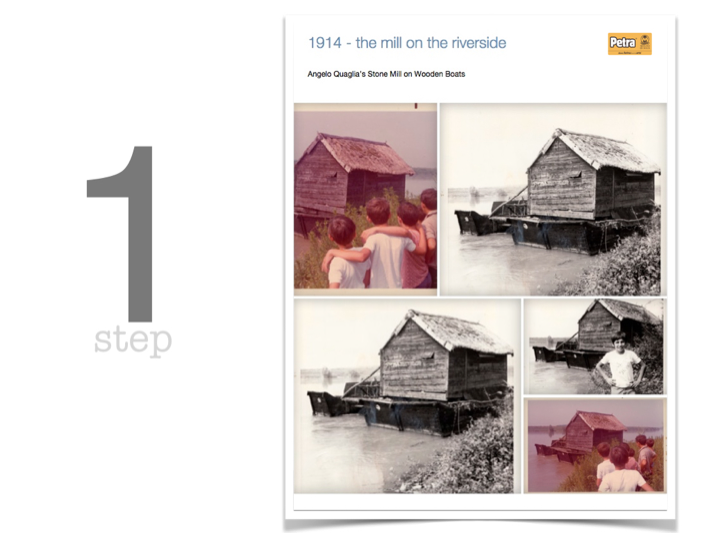Select the title '1914 - the mill on the riverside'
The height and width of the screenshot is (533, 710).
click(x=407, y=43)
